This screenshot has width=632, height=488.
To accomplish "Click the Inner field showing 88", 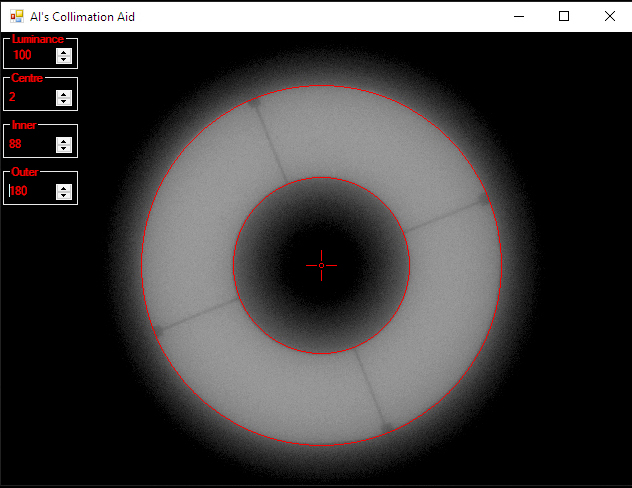I will [x=32, y=145].
